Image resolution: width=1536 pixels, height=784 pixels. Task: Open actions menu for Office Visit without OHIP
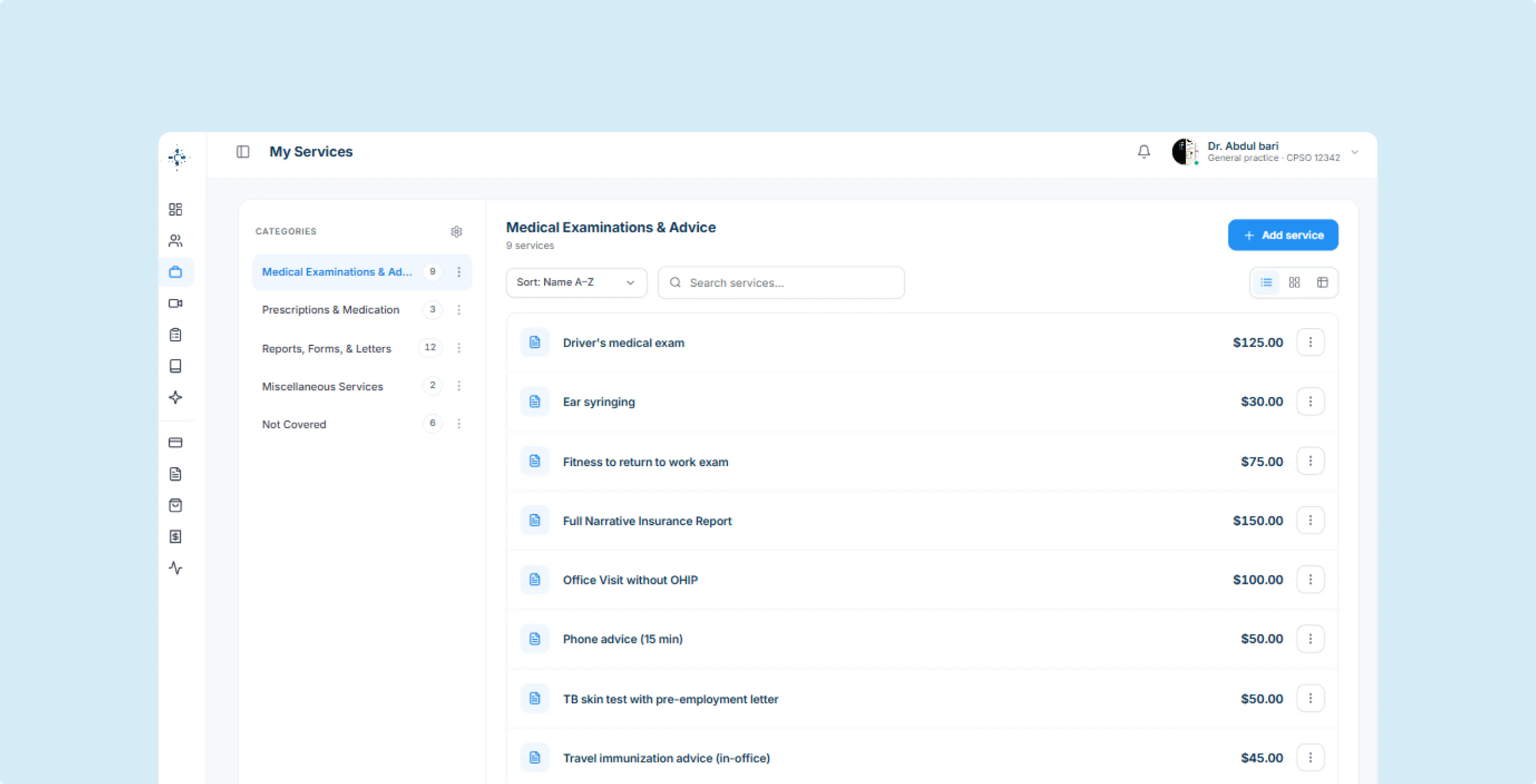click(x=1310, y=579)
